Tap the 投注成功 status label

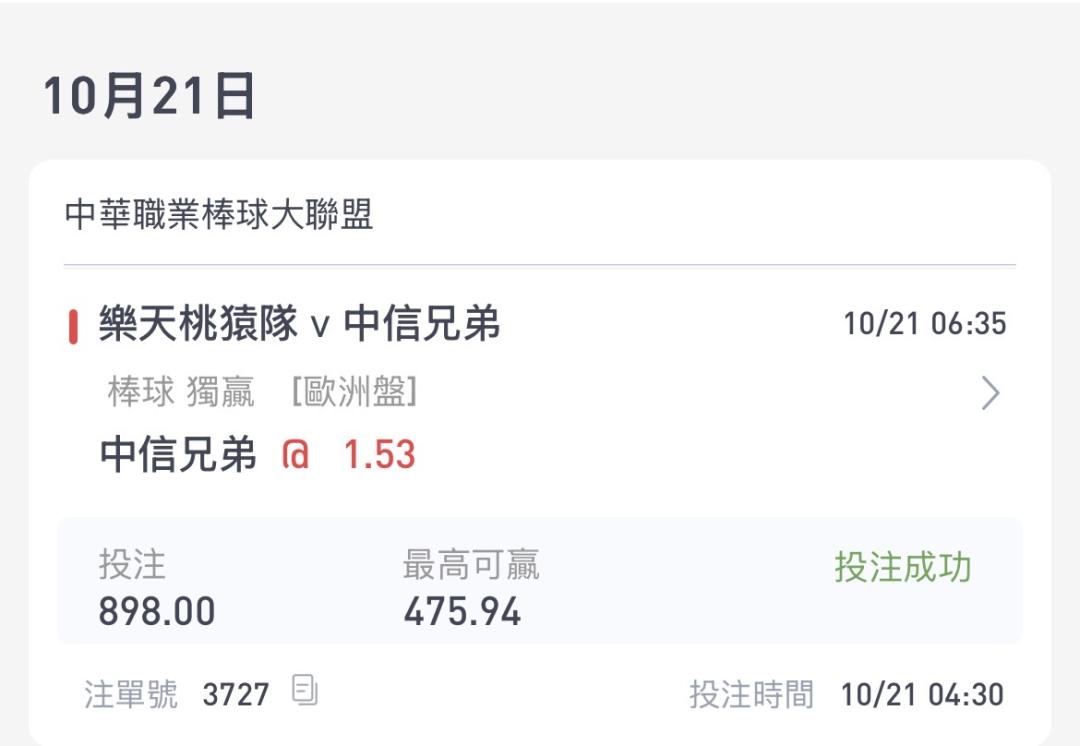[903, 567]
